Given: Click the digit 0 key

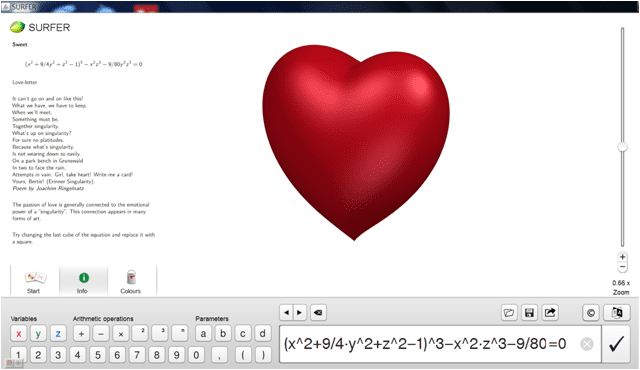Looking at the screenshot, I should coord(196,354).
